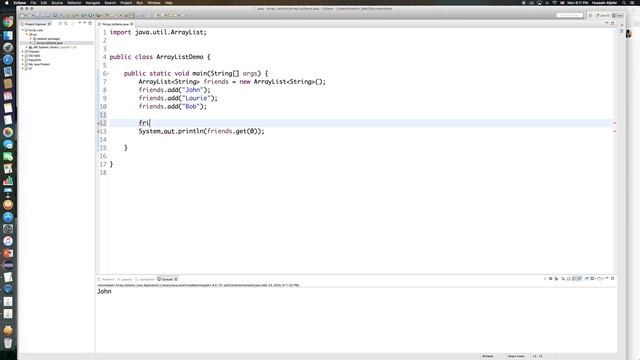
Task: Open the Trash in the Dock
Action: [x=8, y=343]
